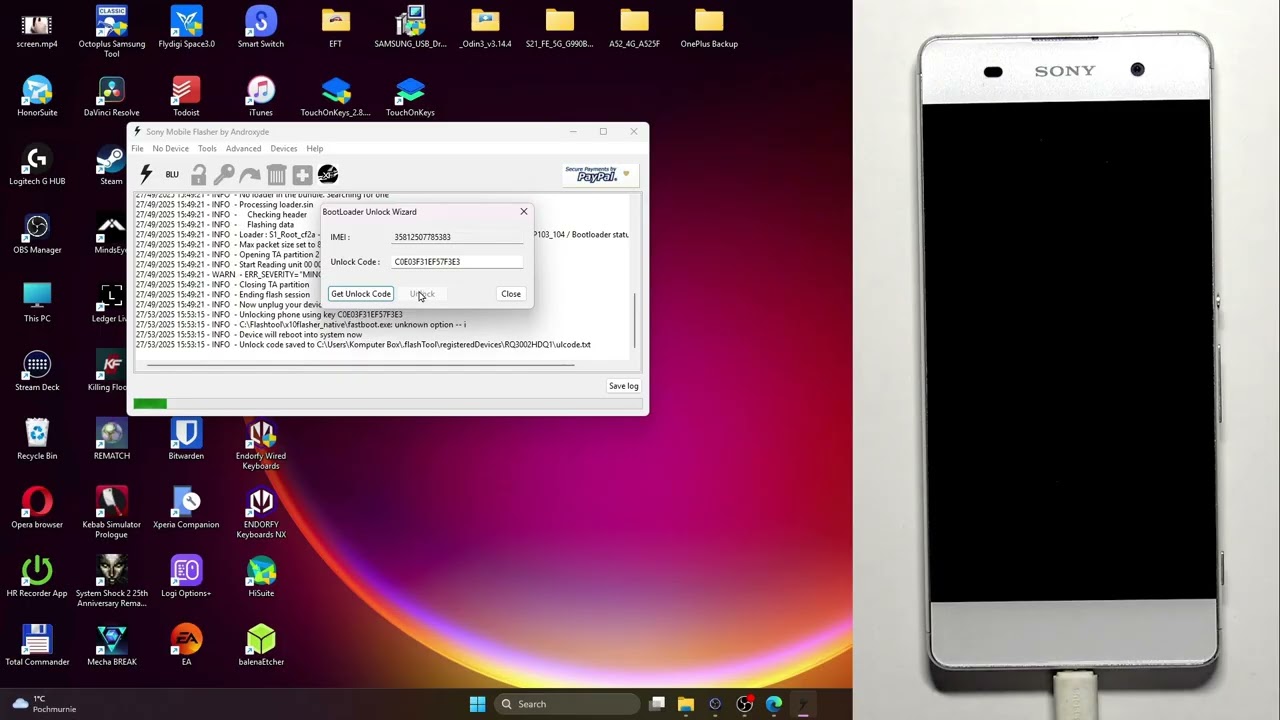Close BootLoader Unlock Wizard with X
This screenshot has width=1280, height=720.
[x=523, y=212]
